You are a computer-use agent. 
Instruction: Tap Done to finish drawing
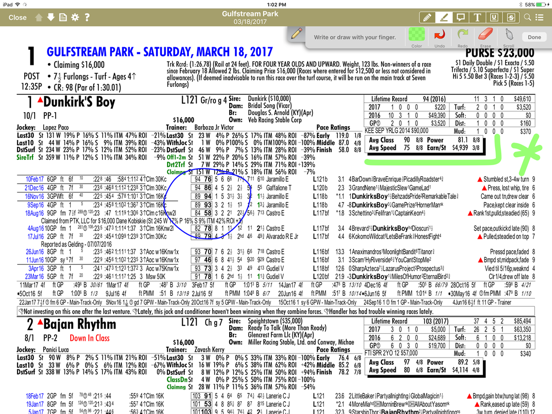point(534,37)
